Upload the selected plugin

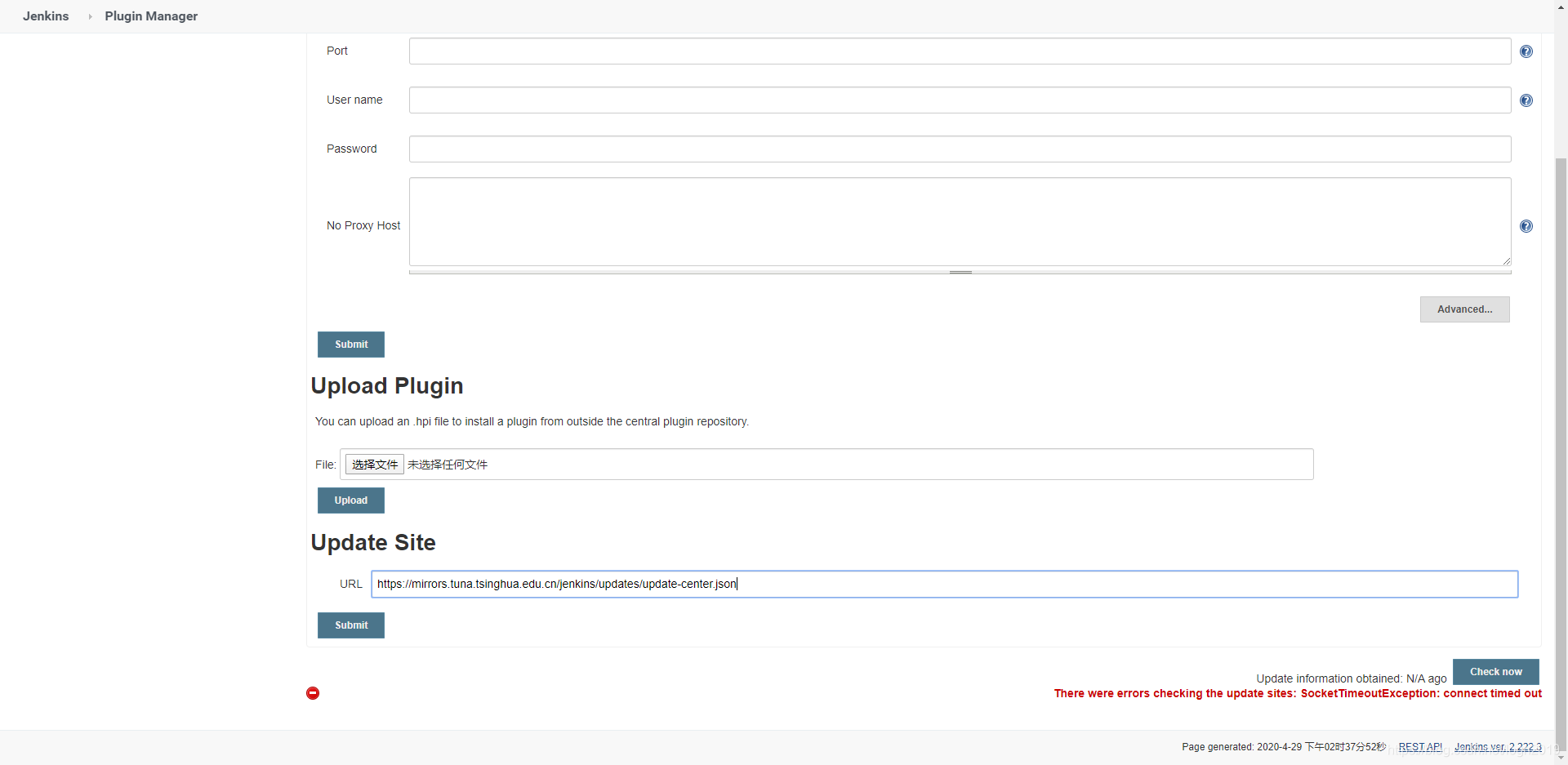[351, 500]
